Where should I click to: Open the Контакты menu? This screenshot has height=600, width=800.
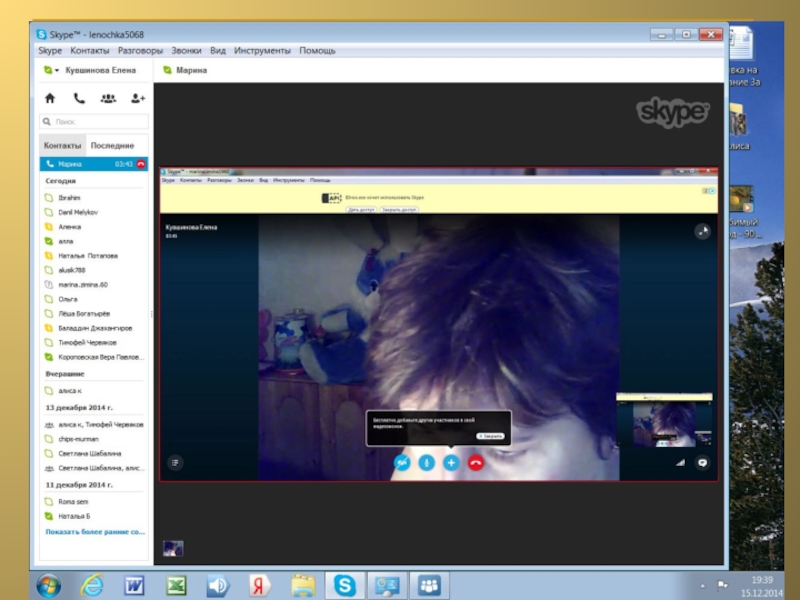click(90, 51)
